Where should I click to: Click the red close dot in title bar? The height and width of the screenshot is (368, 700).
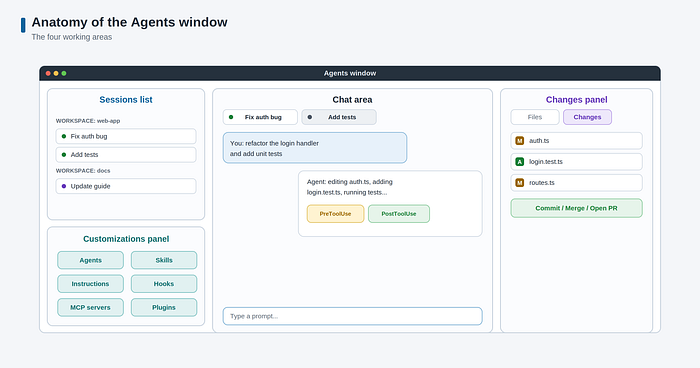48,73
